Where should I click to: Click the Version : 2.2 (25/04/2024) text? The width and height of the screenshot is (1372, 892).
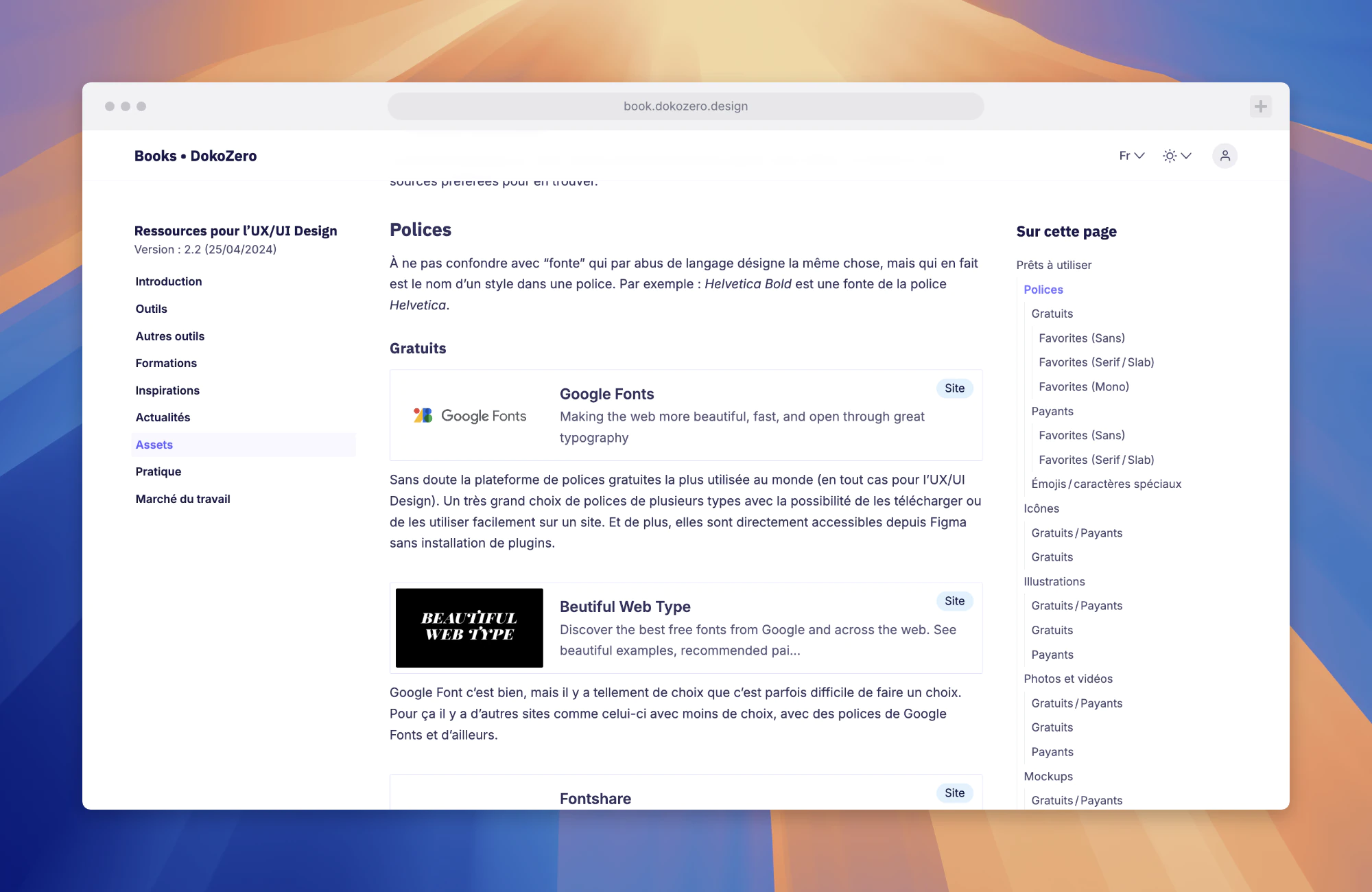206,250
